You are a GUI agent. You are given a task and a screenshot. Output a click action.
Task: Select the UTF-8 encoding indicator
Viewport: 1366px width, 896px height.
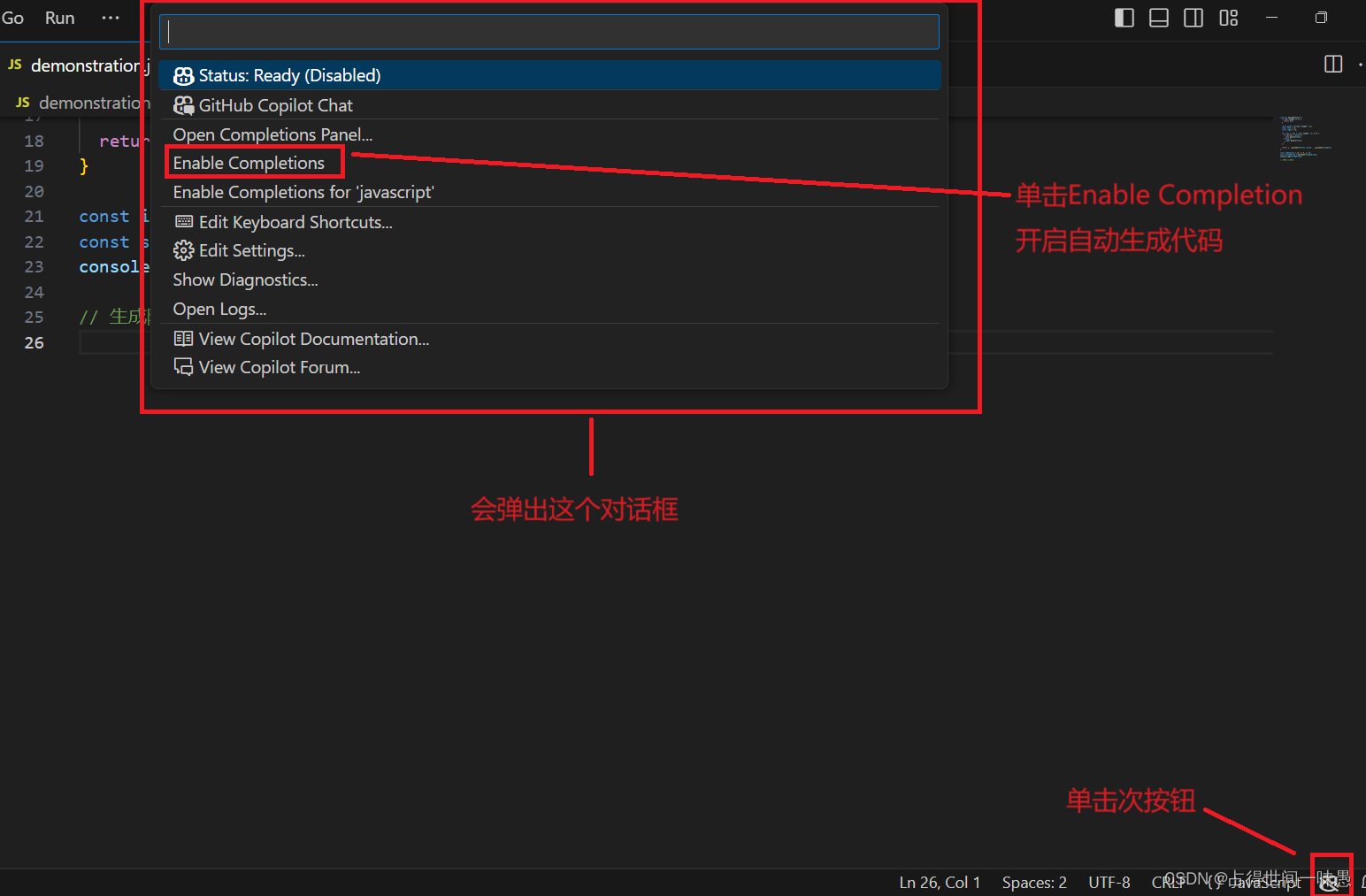click(1109, 883)
